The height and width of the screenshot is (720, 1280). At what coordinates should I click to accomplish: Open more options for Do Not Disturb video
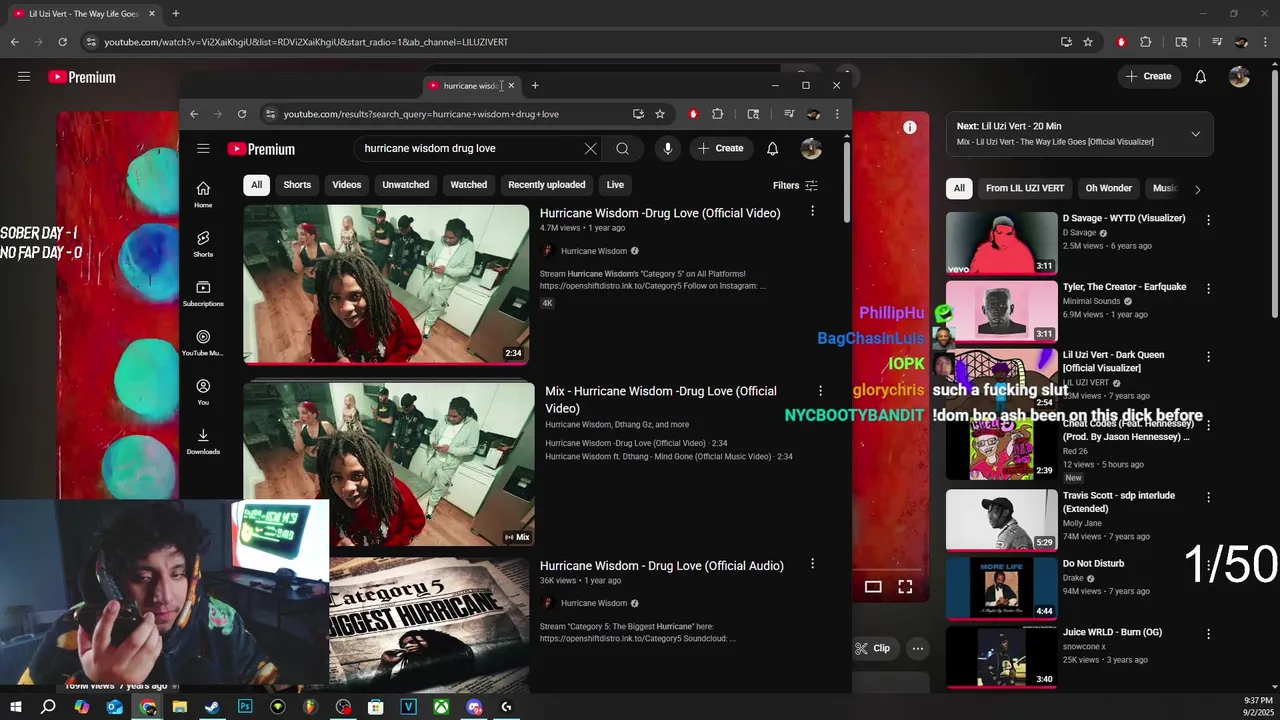click(x=1208, y=565)
